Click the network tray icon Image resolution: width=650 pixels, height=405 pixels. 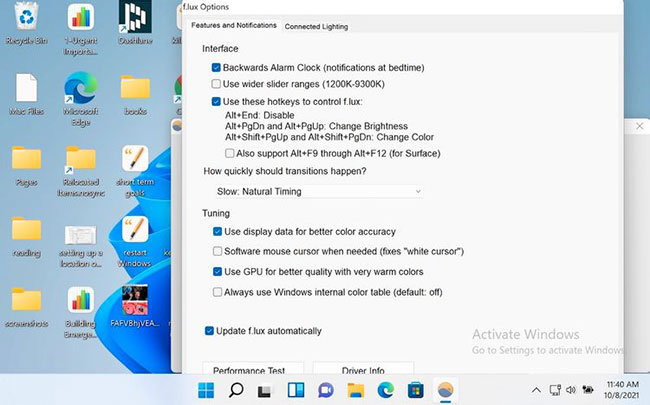tap(555, 390)
